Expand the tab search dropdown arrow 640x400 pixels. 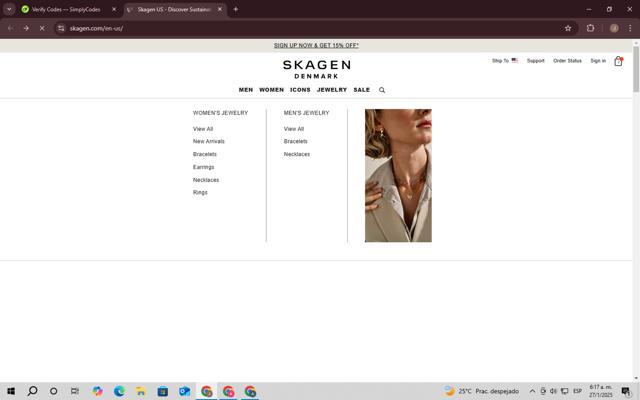click(x=9, y=9)
